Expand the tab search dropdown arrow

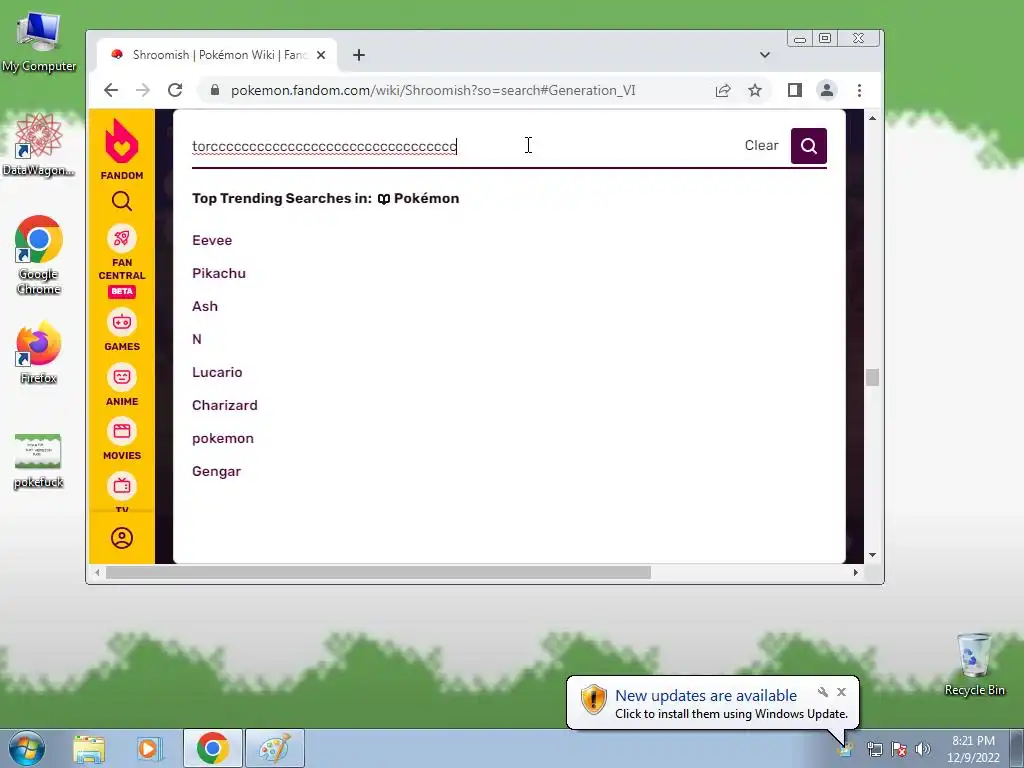pos(765,55)
